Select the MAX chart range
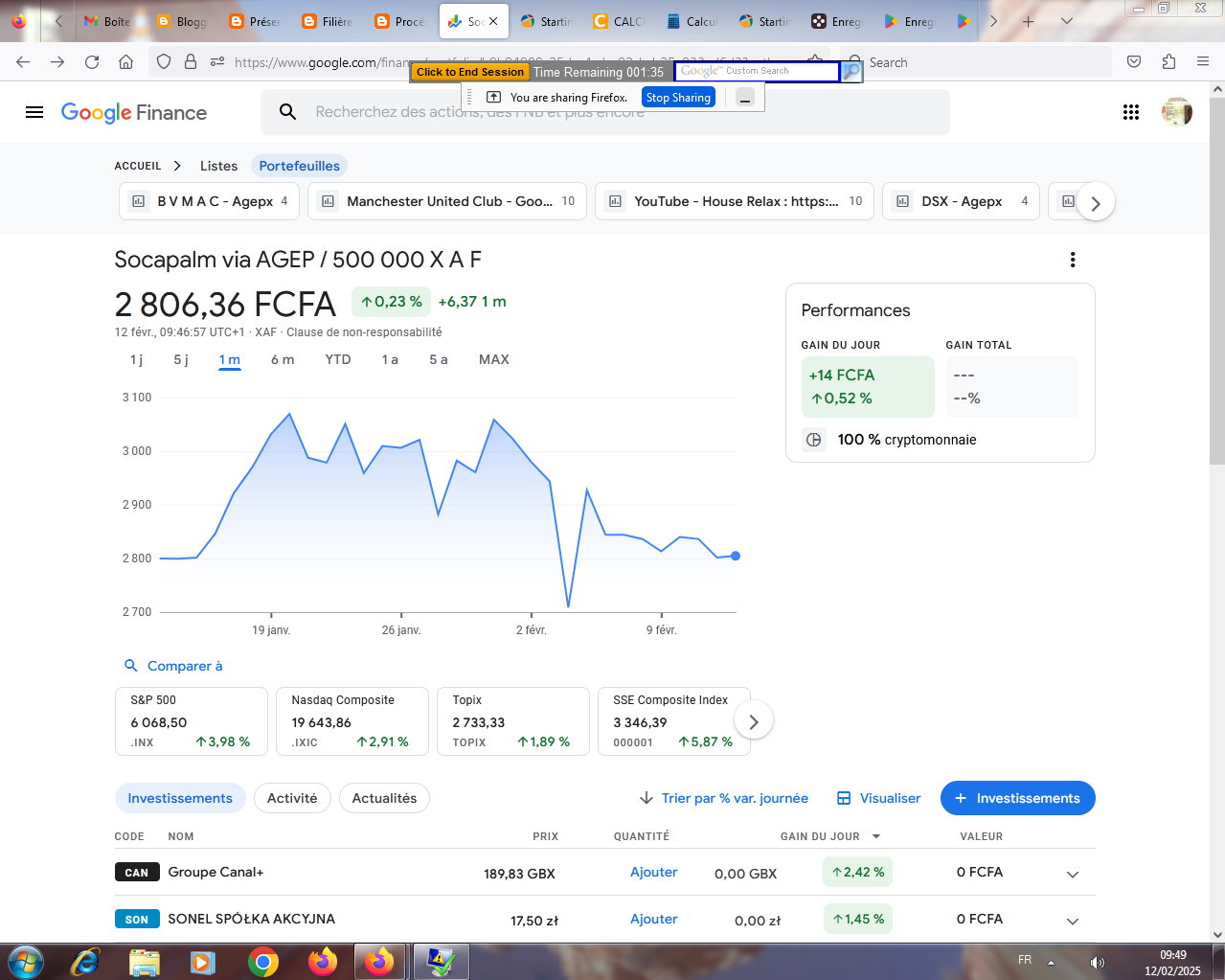Screen dimensions: 1225x980 pos(494,359)
